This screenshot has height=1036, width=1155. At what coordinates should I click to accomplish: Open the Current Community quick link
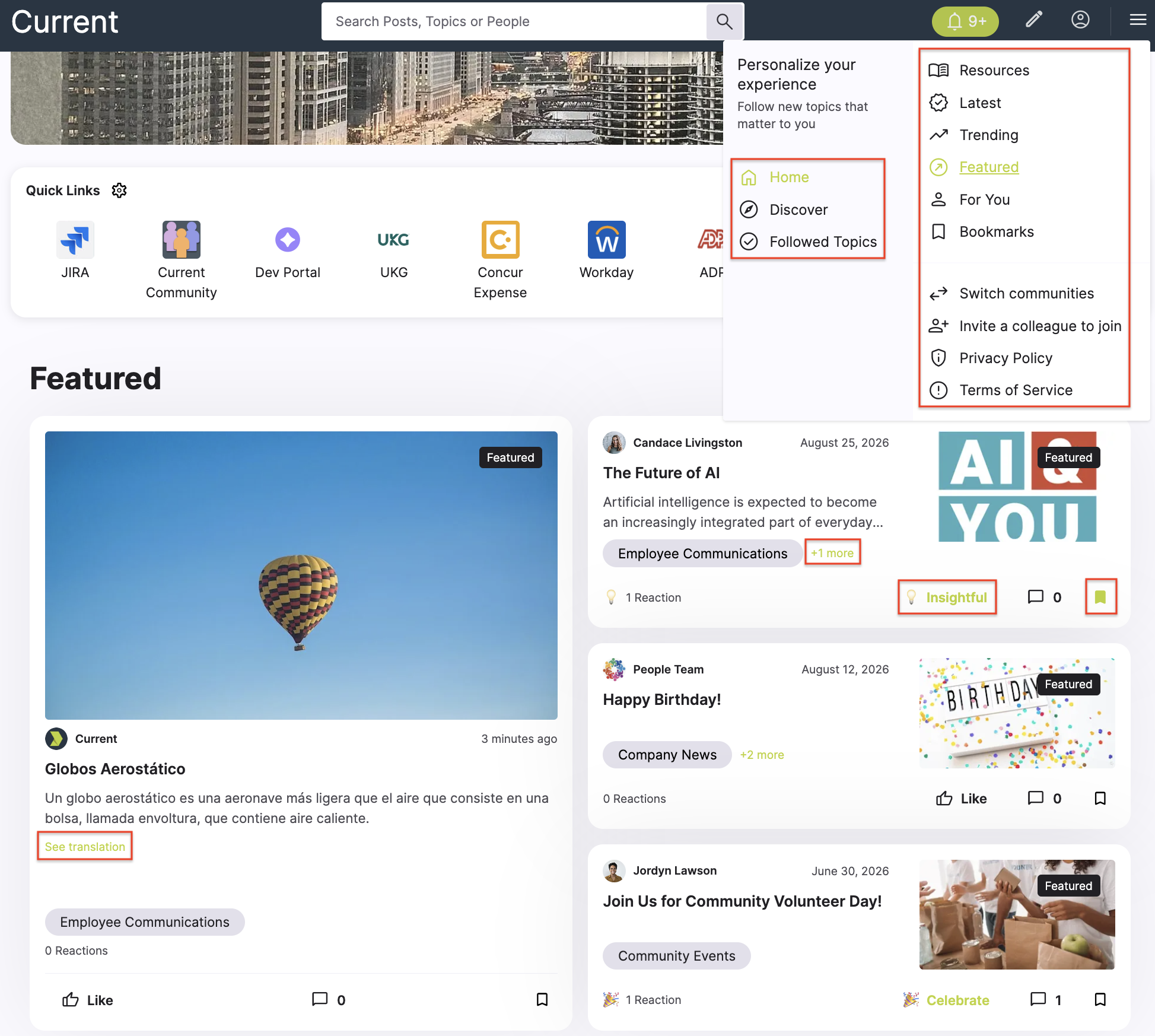click(x=182, y=260)
